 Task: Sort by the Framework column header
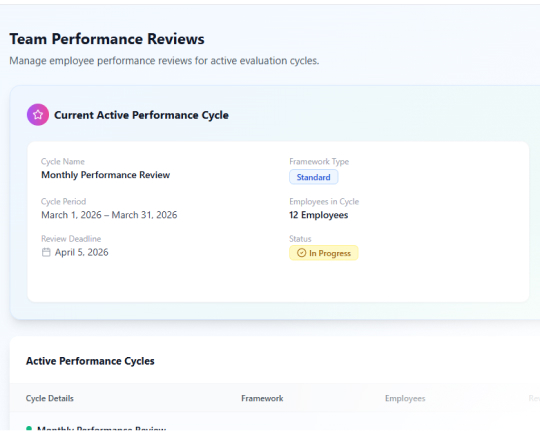[x=262, y=398]
